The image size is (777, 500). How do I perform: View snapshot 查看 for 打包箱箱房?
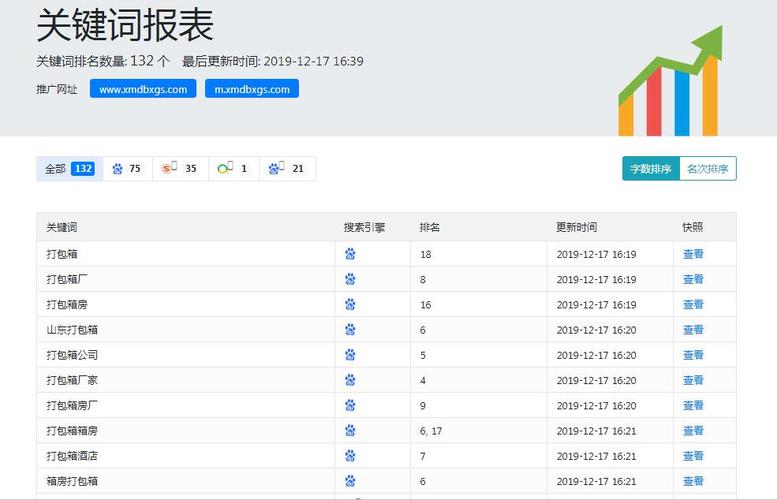point(693,431)
